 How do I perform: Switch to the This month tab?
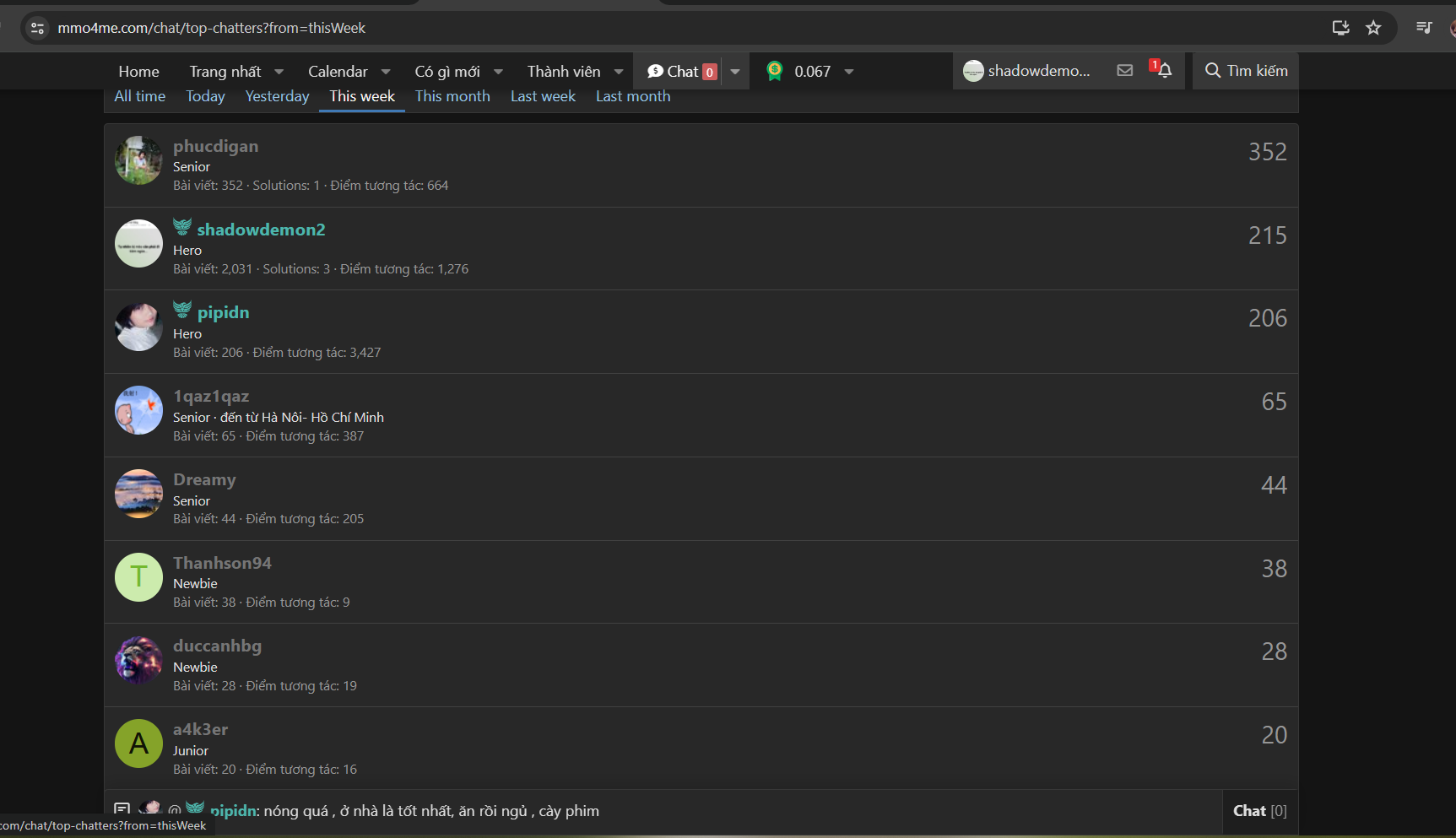click(452, 96)
